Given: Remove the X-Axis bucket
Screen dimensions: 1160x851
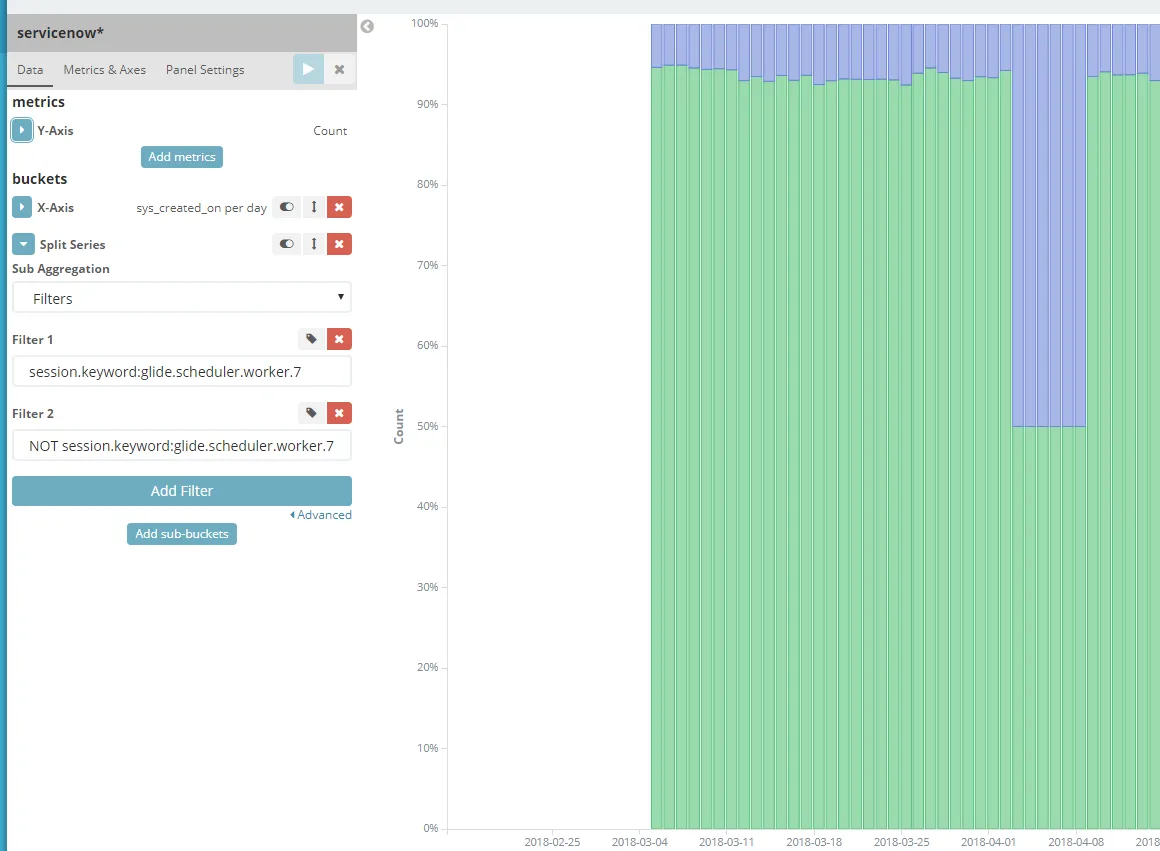Looking at the screenshot, I should point(340,207).
